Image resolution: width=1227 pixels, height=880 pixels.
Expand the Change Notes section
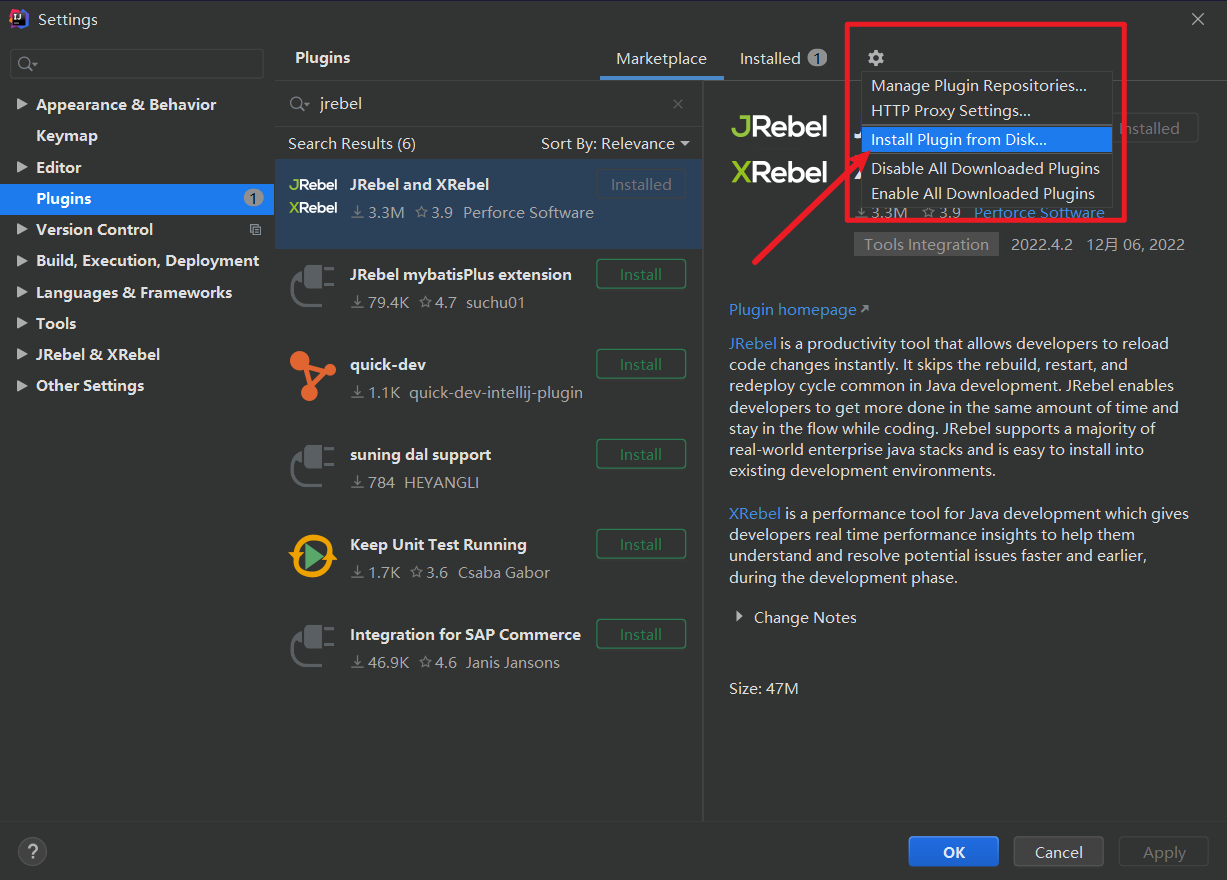(x=740, y=617)
